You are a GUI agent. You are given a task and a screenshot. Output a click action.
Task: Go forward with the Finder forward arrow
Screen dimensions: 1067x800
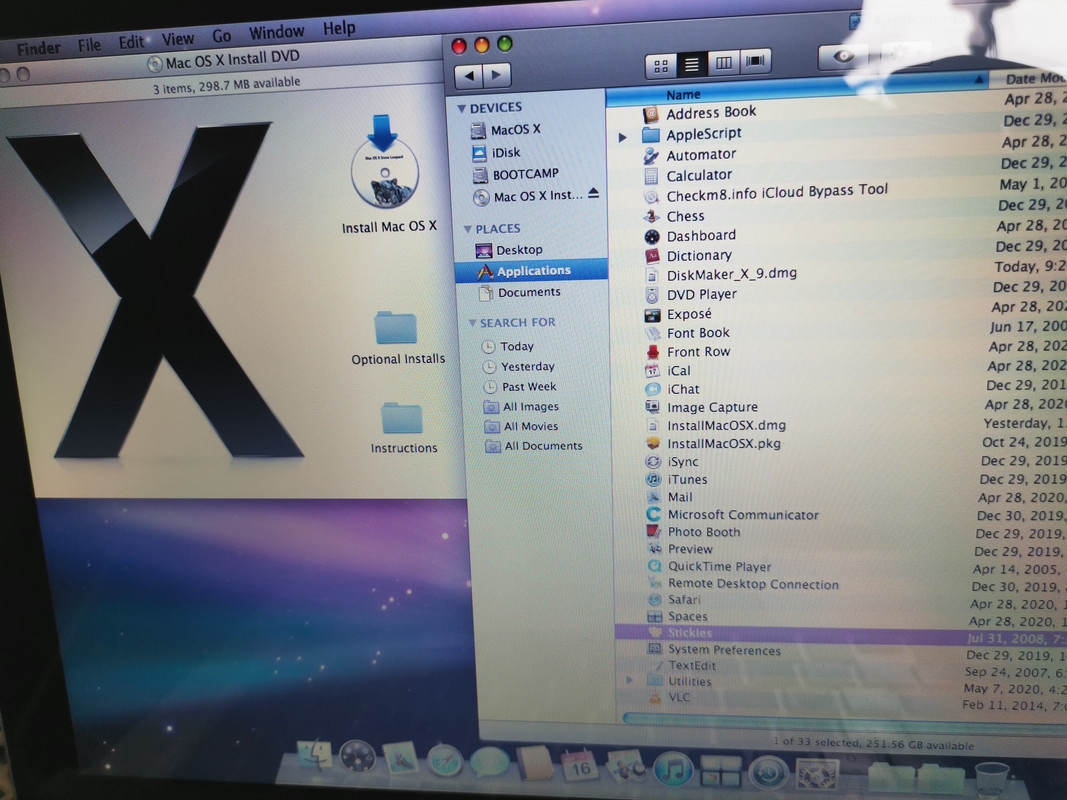tap(497, 74)
